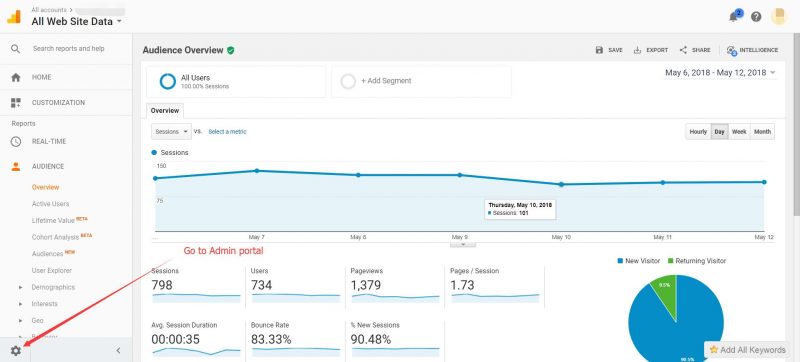800x362 pixels.
Task: Open the help question mark icon
Action: point(756,16)
